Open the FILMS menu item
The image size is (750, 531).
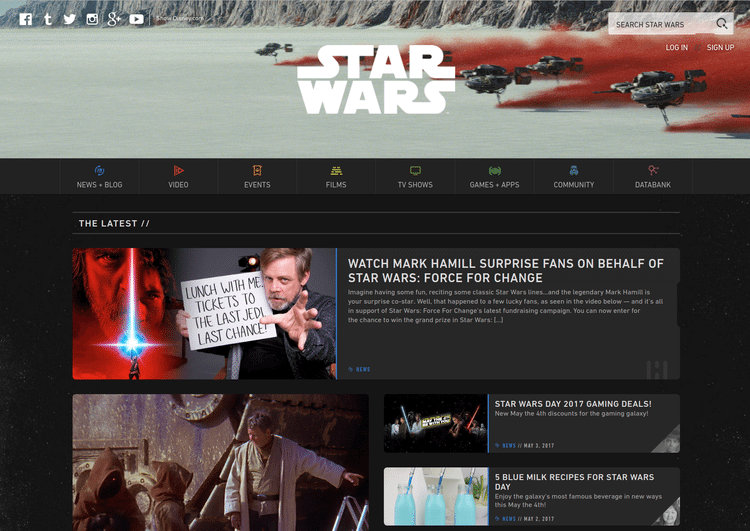pyautogui.click(x=336, y=185)
